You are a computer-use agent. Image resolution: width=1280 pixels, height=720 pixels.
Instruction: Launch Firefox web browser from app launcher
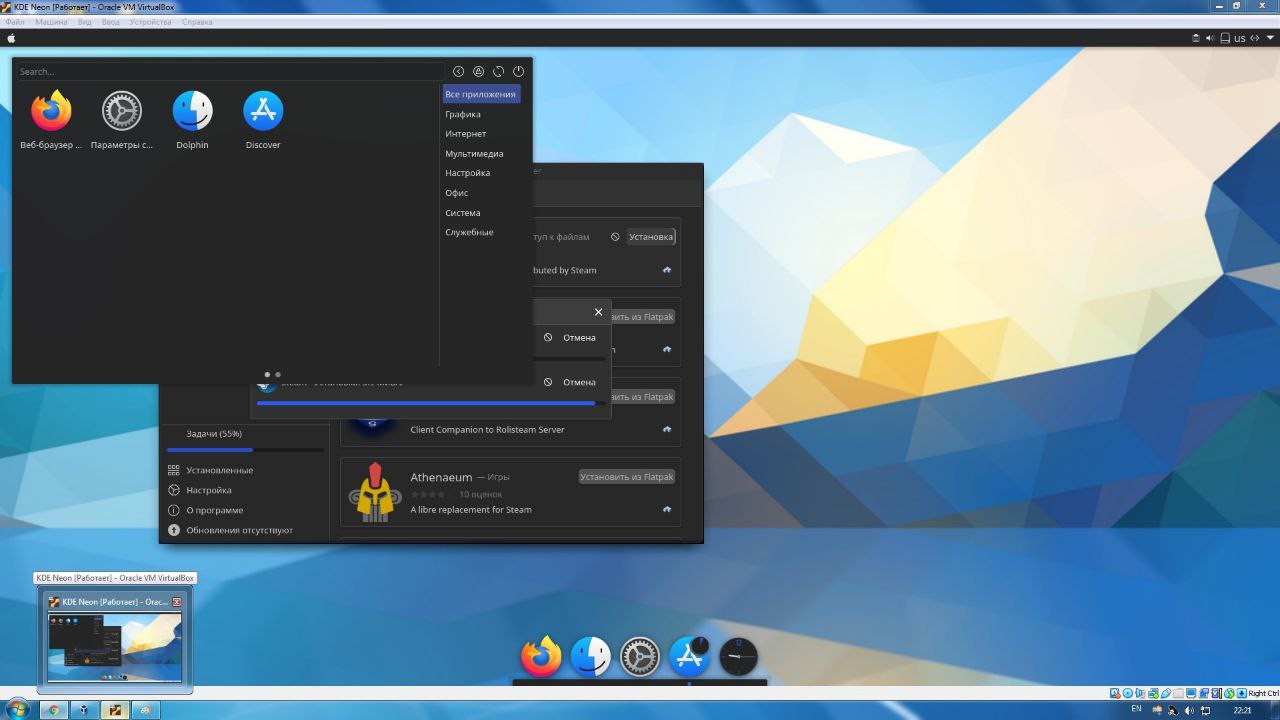point(51,120)
